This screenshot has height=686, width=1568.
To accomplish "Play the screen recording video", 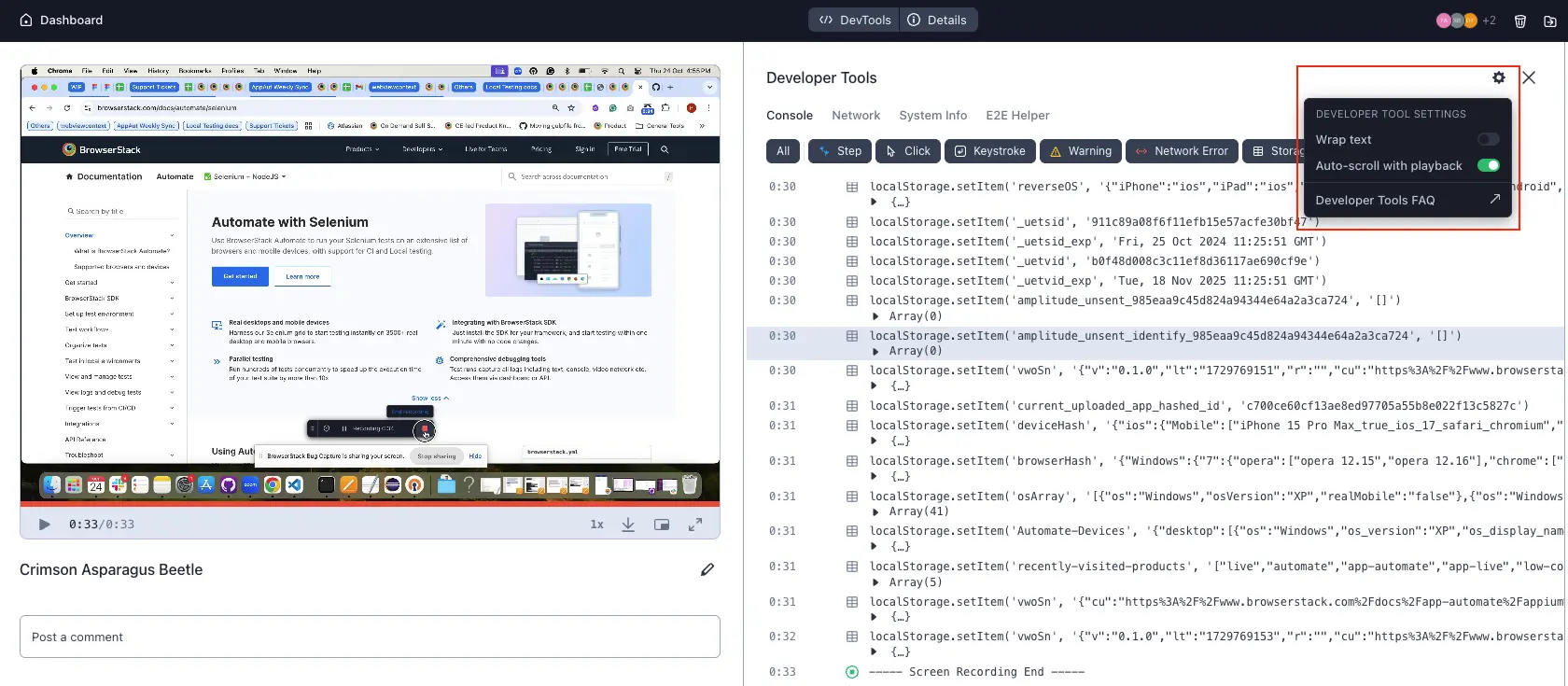I will pyautogui.click(x=44, y=525).
